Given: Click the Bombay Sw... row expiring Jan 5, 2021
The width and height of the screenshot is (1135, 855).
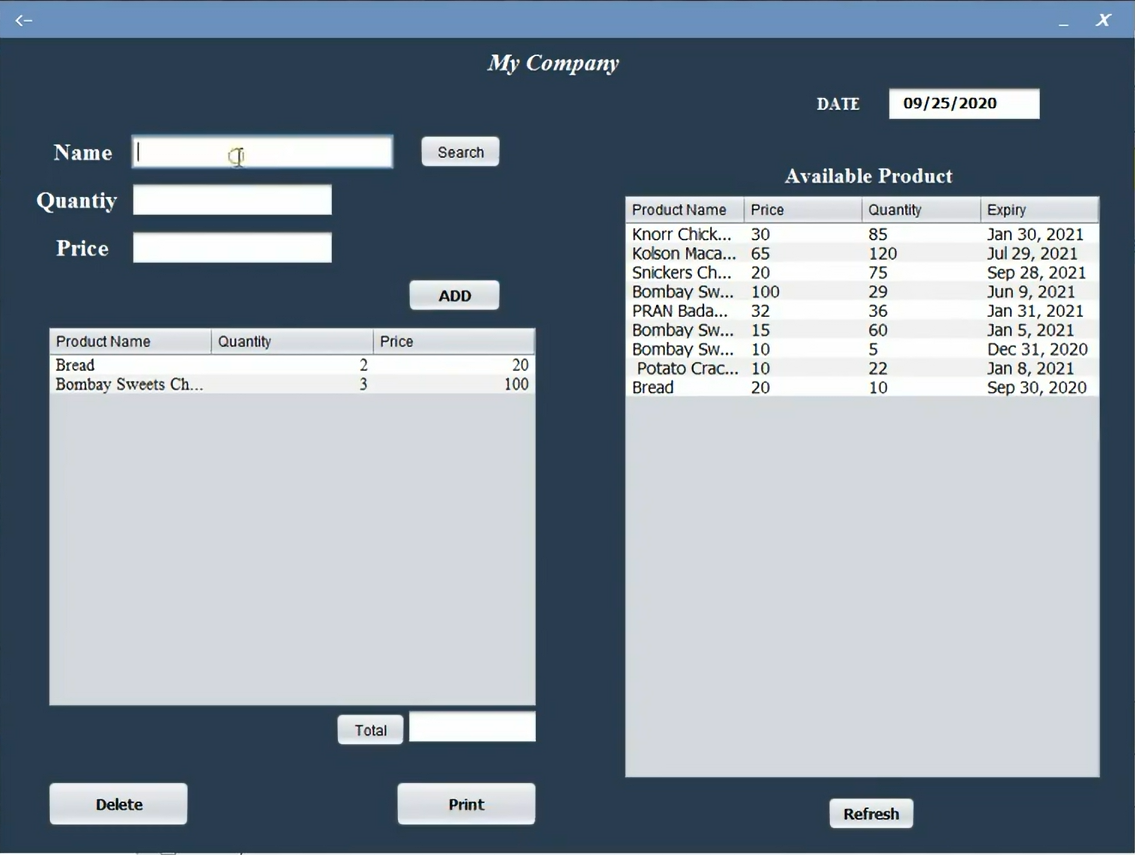Looking at the screenshot, I should click(862, 330).
